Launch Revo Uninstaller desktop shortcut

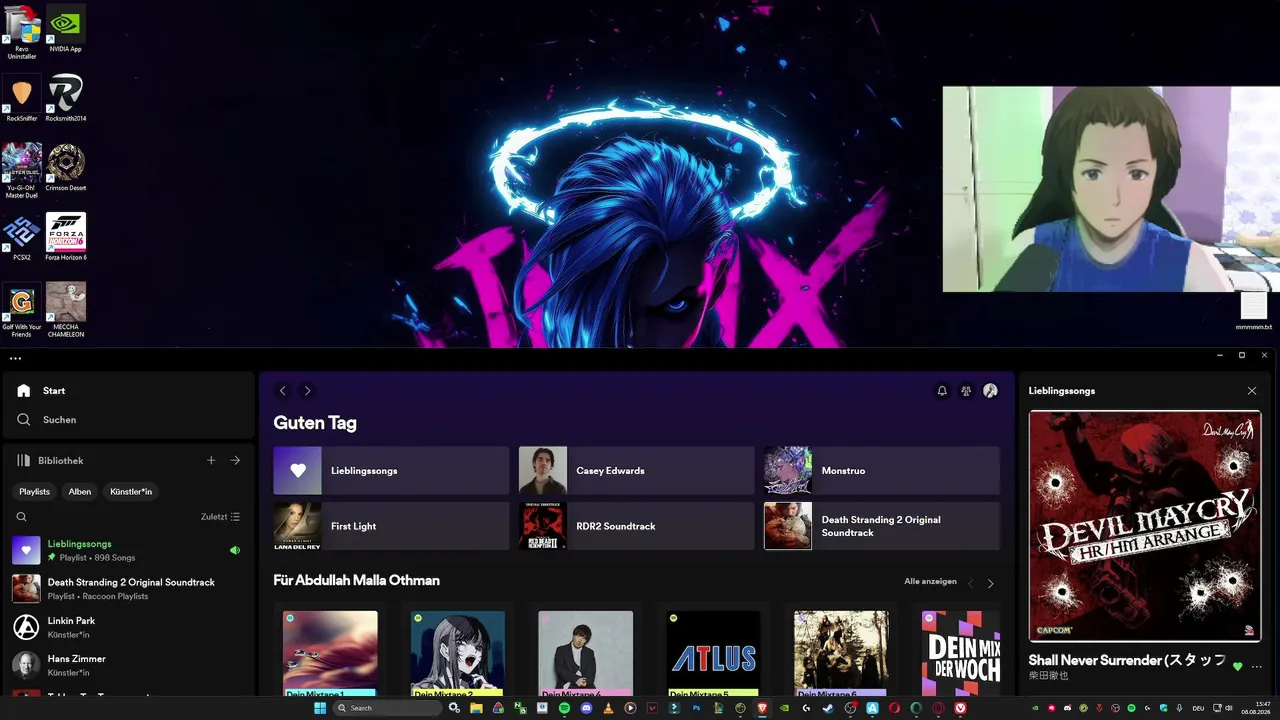(x=22, y=33)
